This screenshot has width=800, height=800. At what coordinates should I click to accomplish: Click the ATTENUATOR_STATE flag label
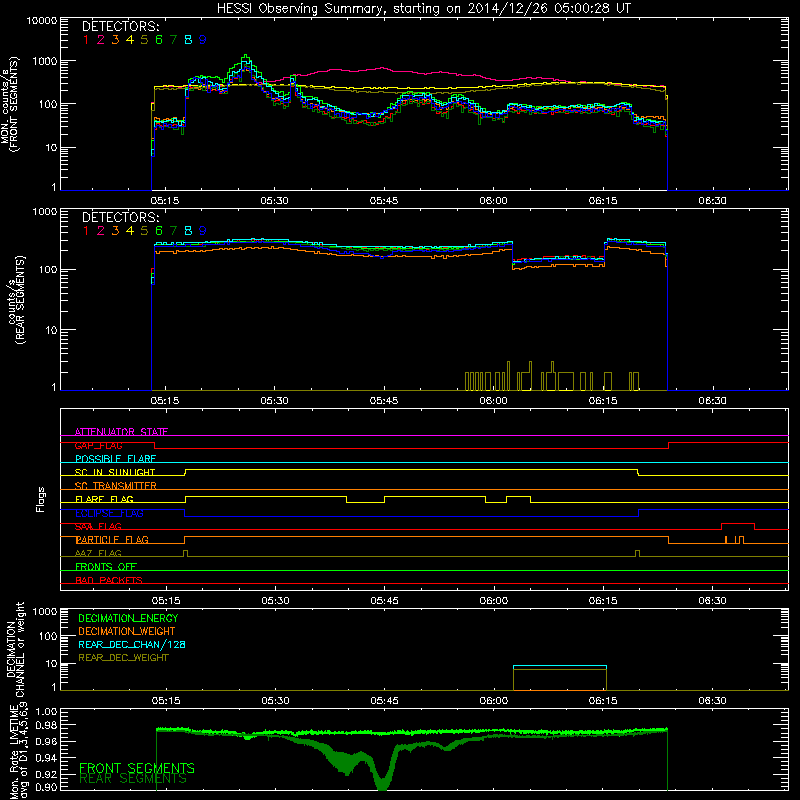tap(121, 432)
